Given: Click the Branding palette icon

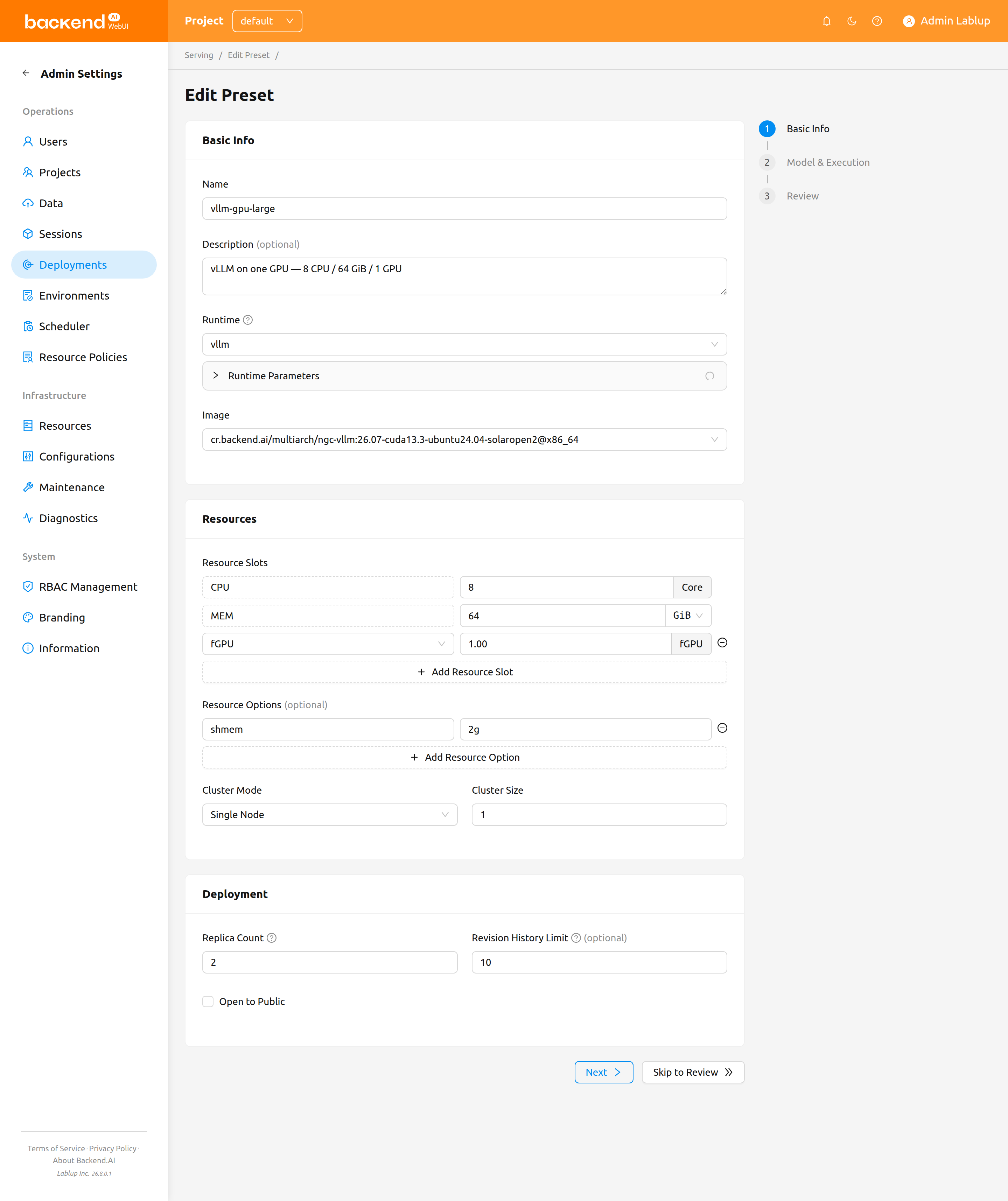Looking at the screenshot, I should [27, 618].
